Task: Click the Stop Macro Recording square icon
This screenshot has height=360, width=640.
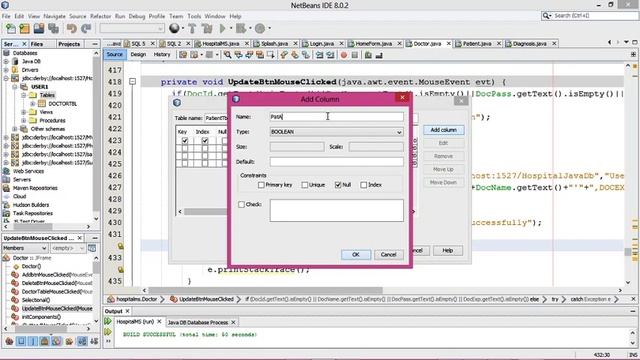Action: click(355, 55)
